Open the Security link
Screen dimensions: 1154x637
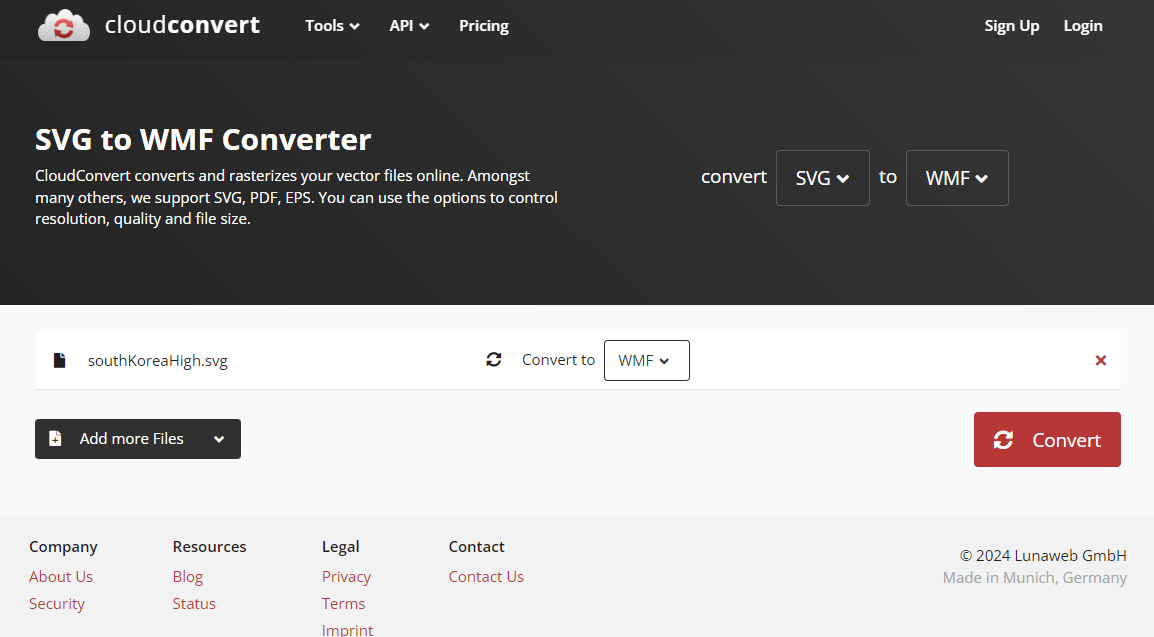tap(57, 603)
